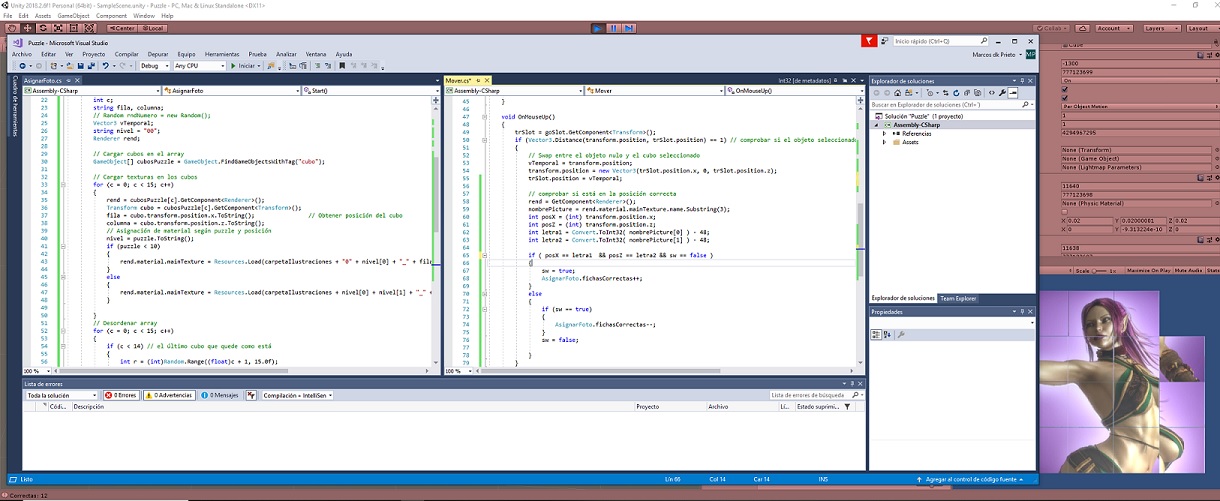
Task: Click Iniciar start debugging button
Action: pyautogui.click(x=245, y=66)
